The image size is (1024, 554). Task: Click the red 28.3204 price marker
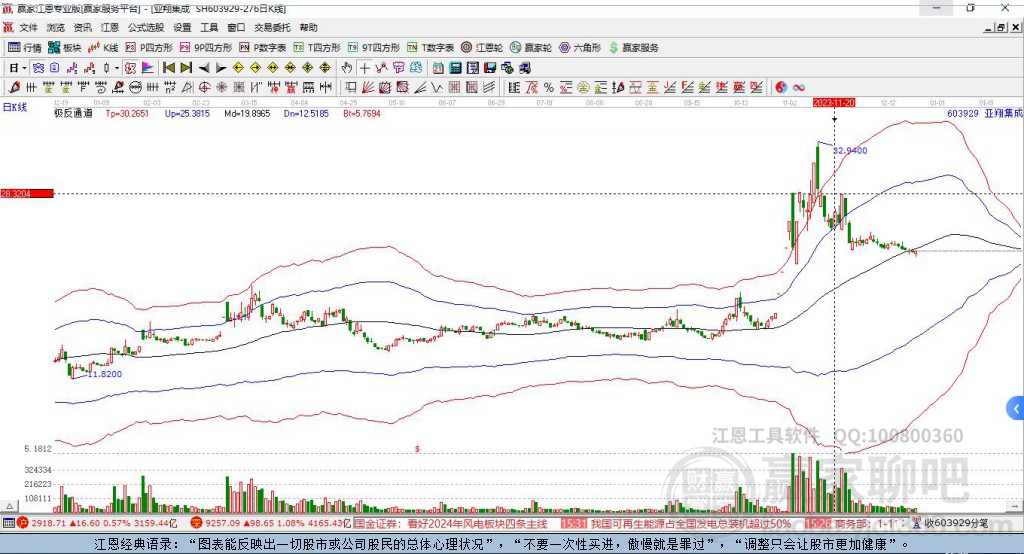[27, 193]
